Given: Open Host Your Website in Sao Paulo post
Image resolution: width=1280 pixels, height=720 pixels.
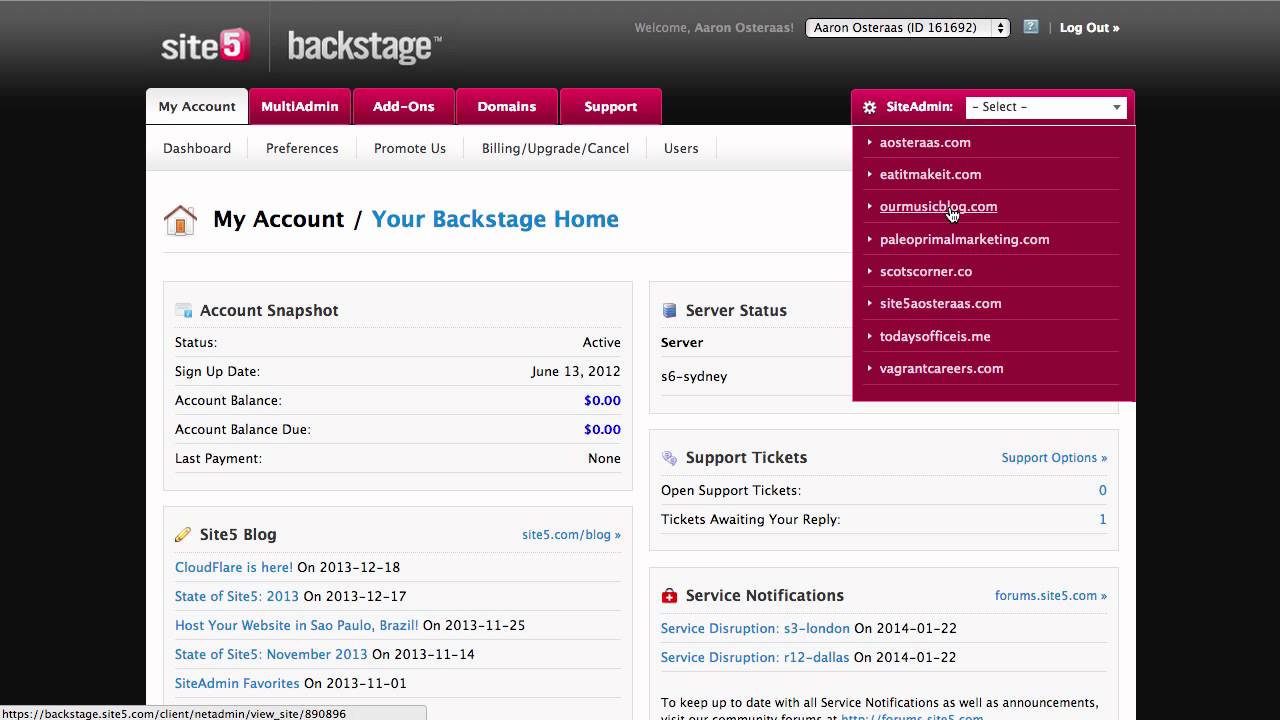Looking at the screenshot, I should click(297, 625).
